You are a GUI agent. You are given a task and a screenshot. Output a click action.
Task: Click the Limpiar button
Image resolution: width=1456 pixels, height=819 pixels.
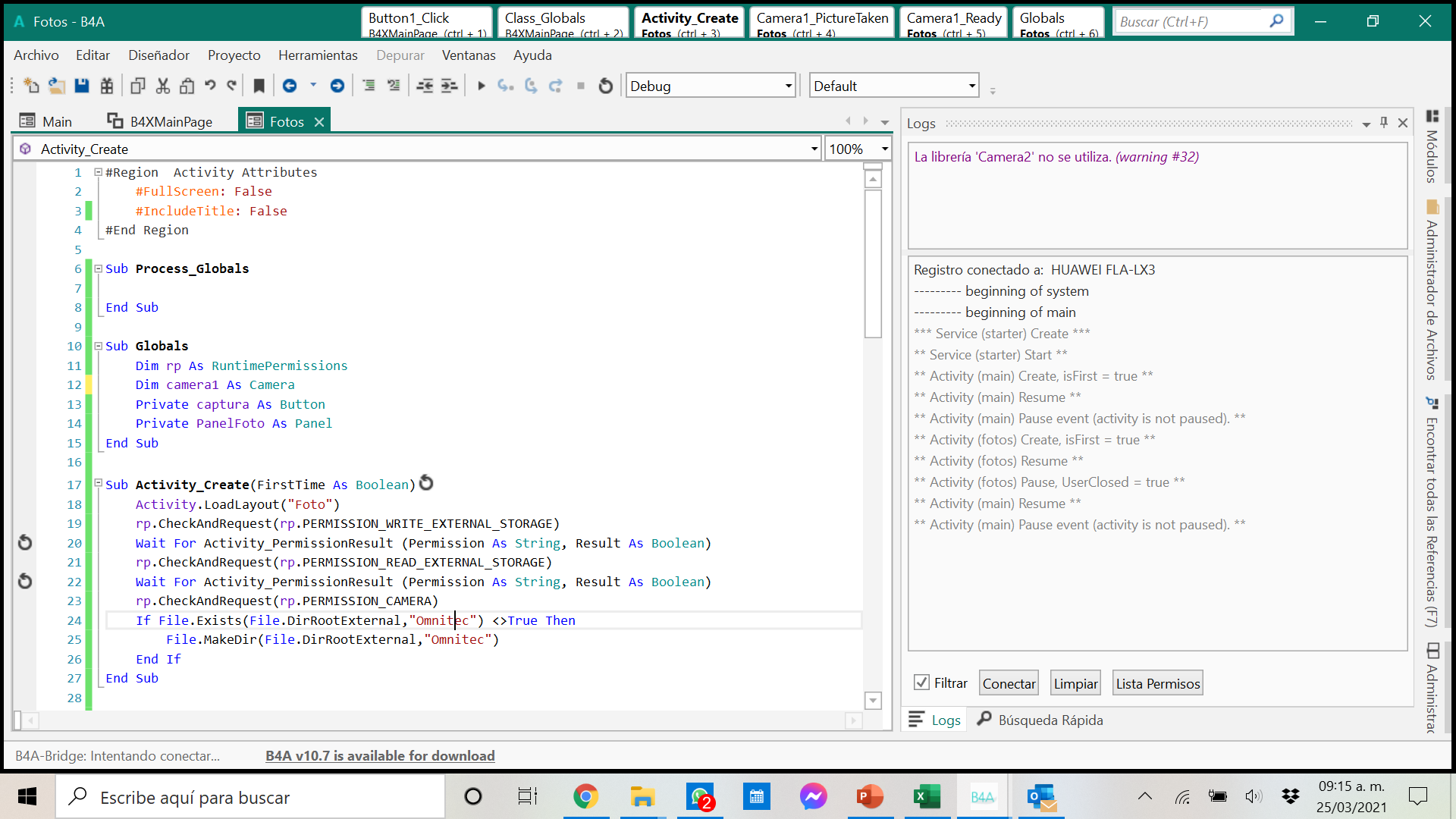(1075, 683)
